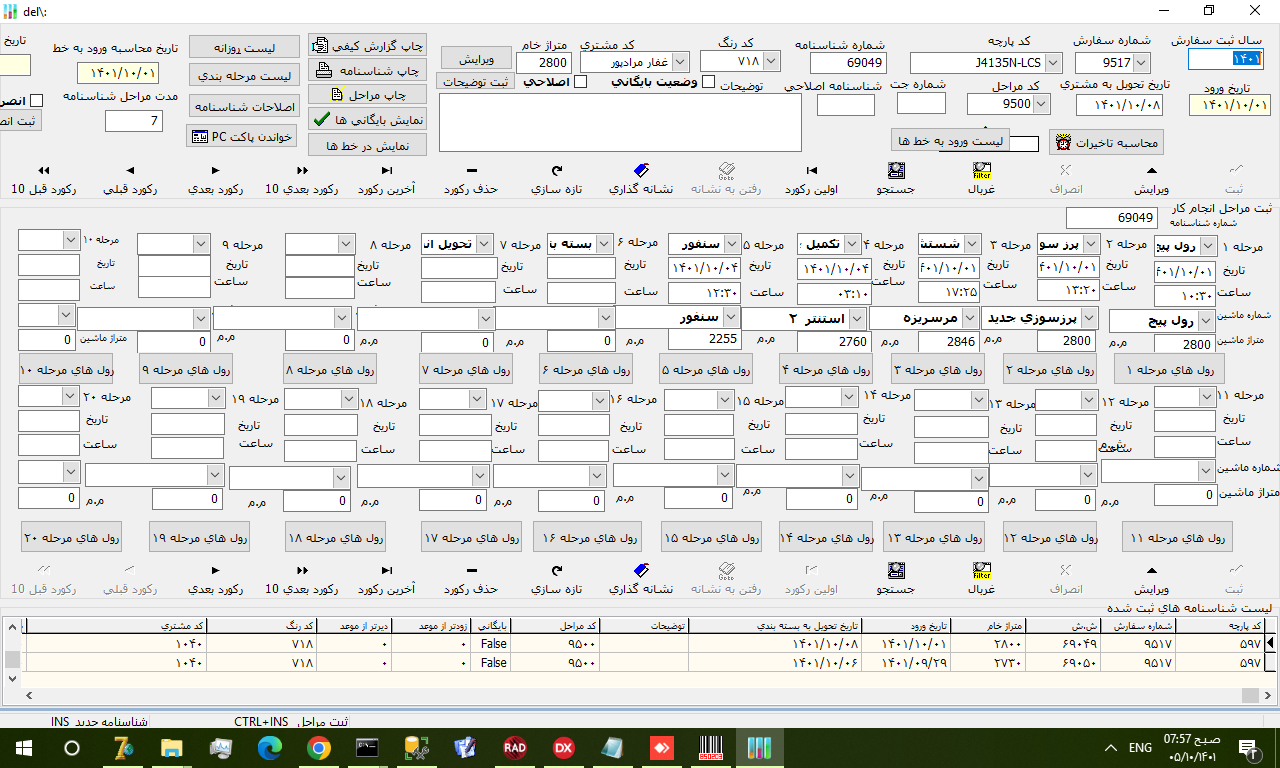
Task: Click the غربال filter icon in upper toolbar
Action: pos(980,171)
